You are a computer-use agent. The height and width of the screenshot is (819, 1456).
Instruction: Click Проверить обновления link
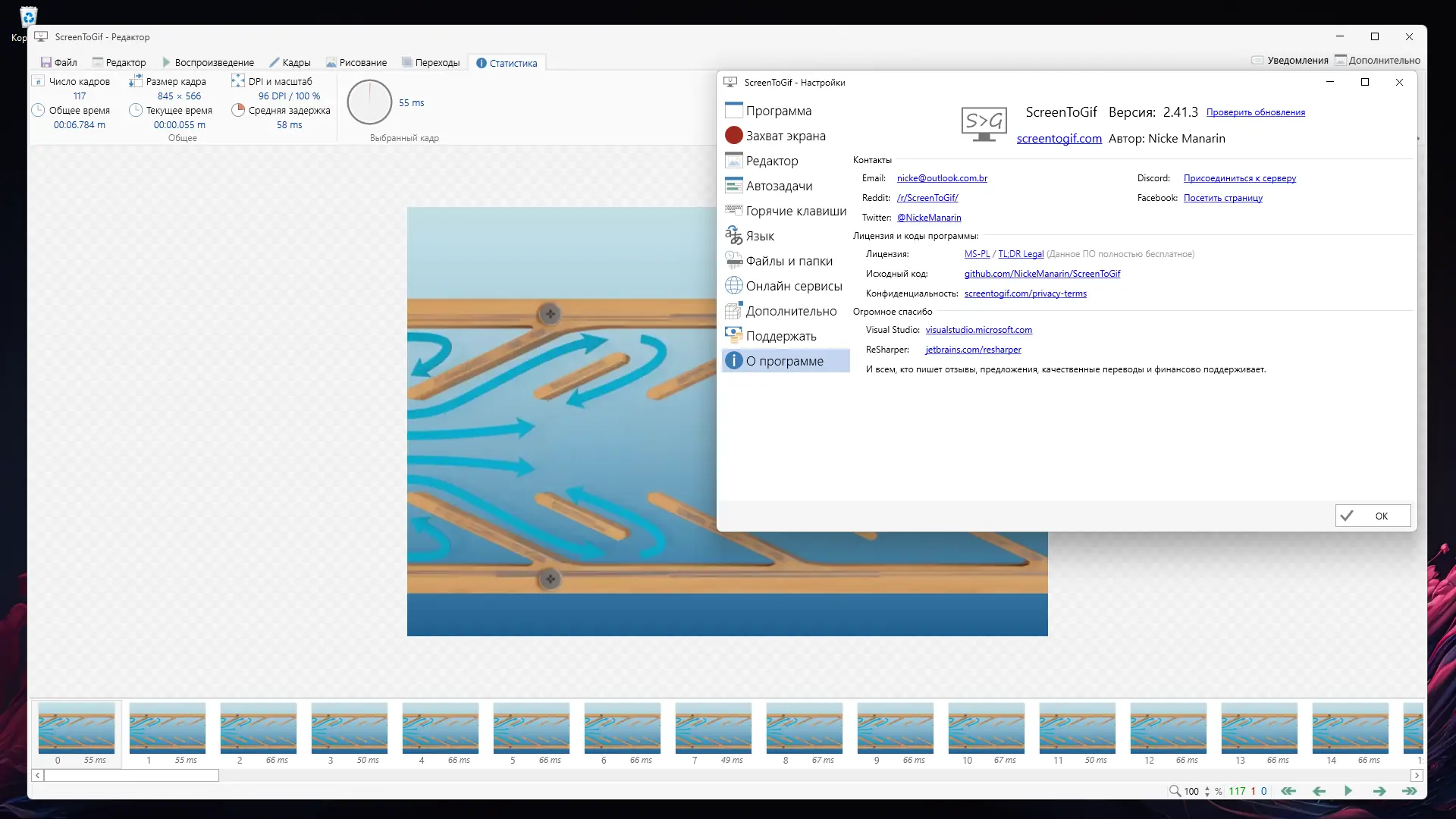(1255, 112)
